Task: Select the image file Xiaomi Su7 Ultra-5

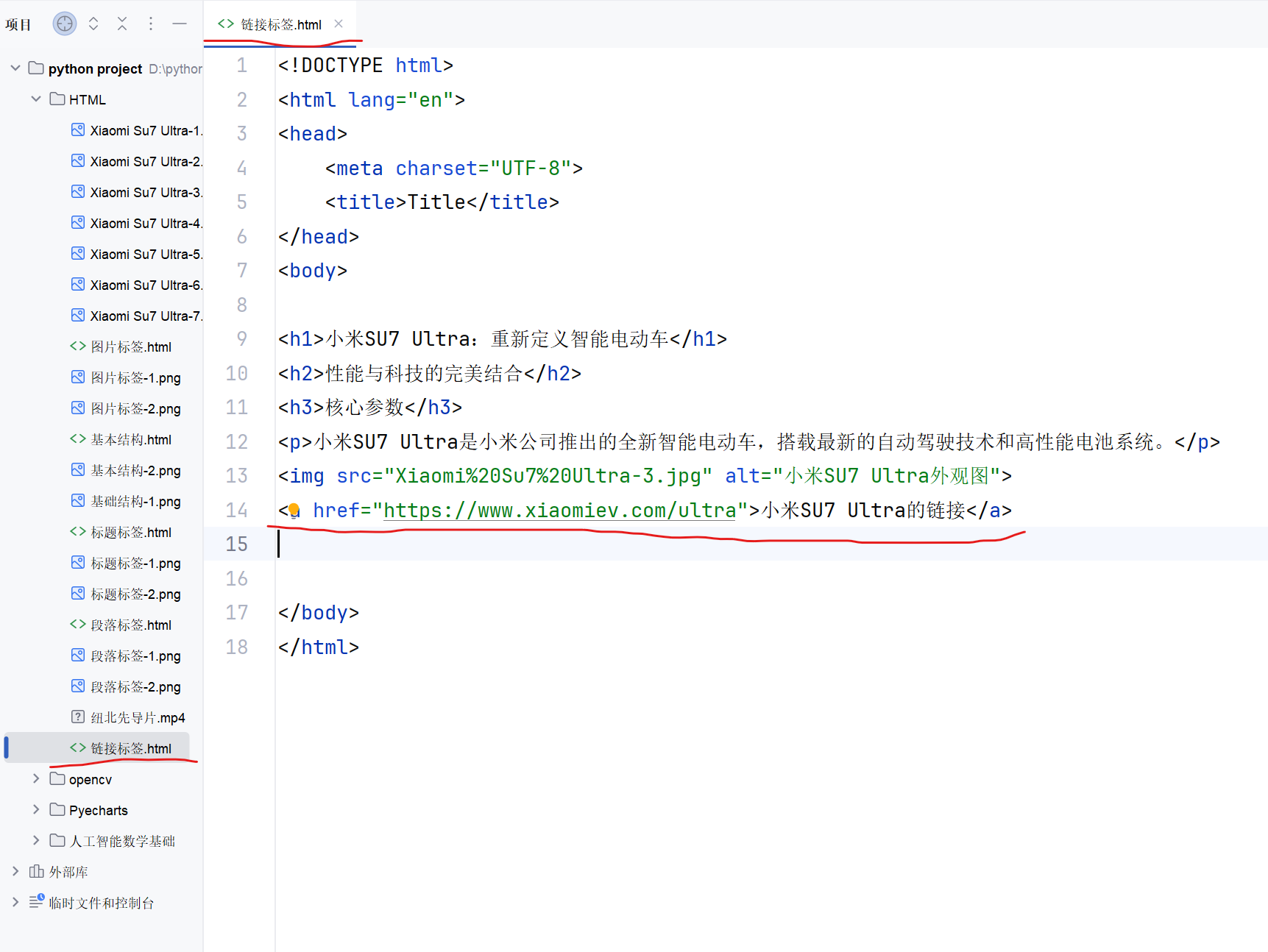Action: tap(137, 254)
